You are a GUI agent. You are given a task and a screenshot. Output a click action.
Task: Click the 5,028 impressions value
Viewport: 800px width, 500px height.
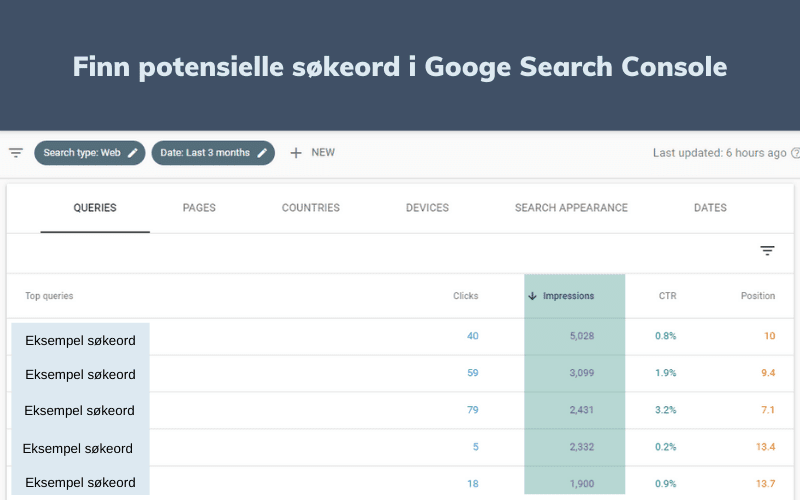pos(582,336)
